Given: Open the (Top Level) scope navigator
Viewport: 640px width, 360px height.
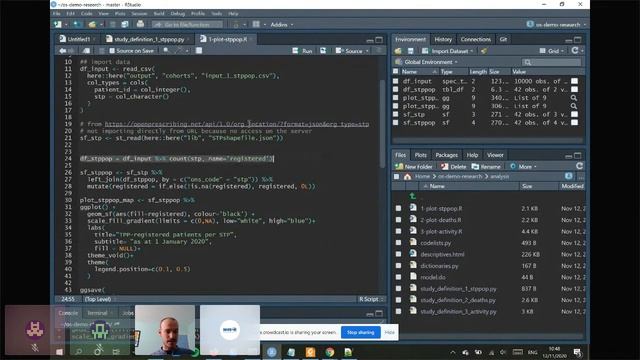Looking at the screenshot, I should (x=98, y=299).
